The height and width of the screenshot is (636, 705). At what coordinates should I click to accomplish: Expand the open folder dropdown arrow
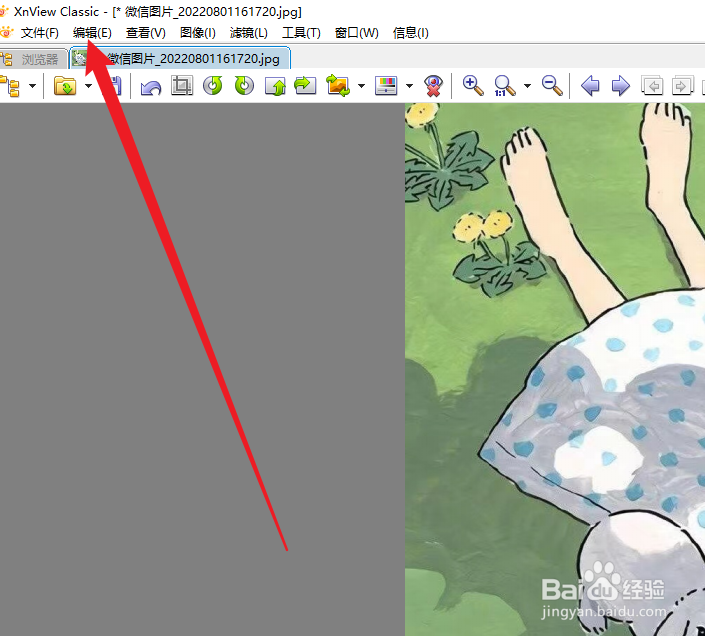89,86
